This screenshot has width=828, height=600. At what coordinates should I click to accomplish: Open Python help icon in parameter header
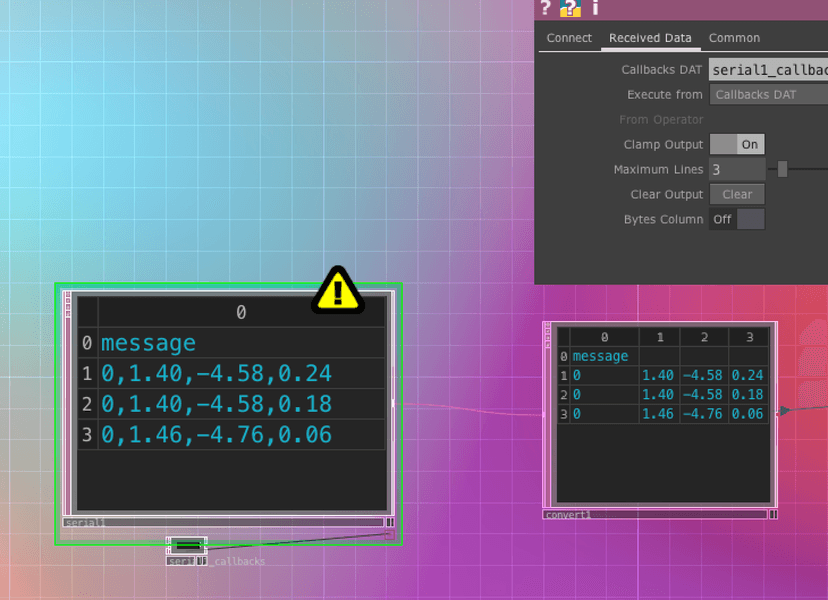[x=570, y=8]
